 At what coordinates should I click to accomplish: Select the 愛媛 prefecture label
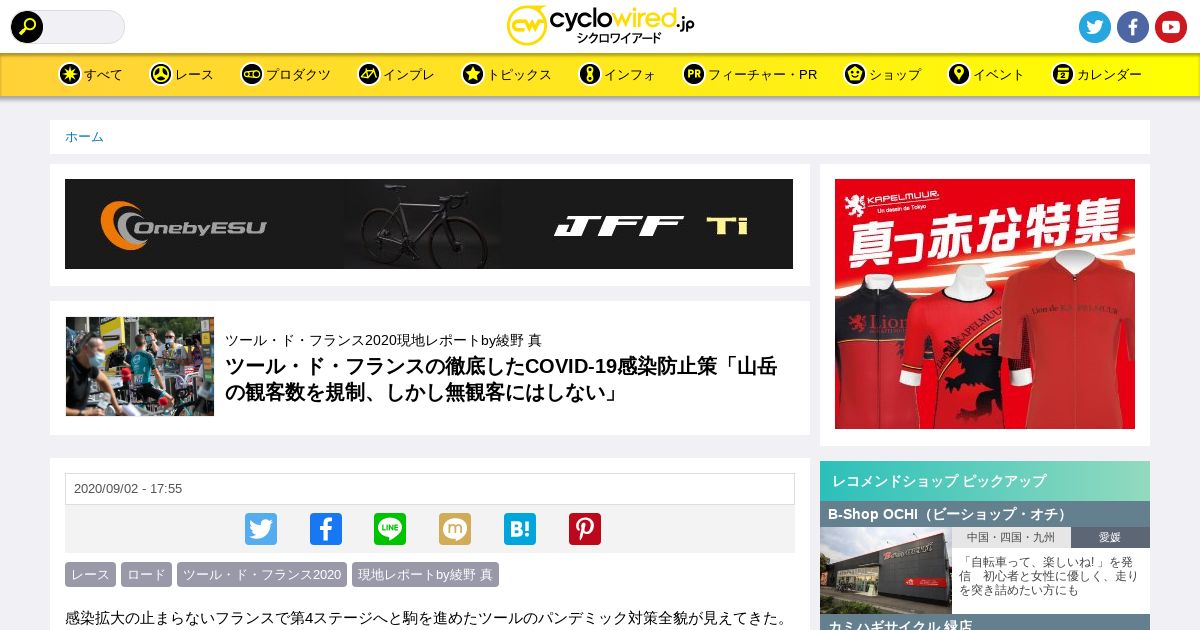click(1110, 537)
